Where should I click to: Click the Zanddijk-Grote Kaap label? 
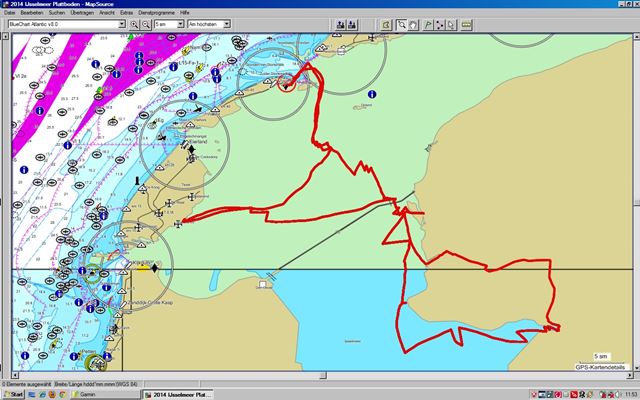(151, 302)
